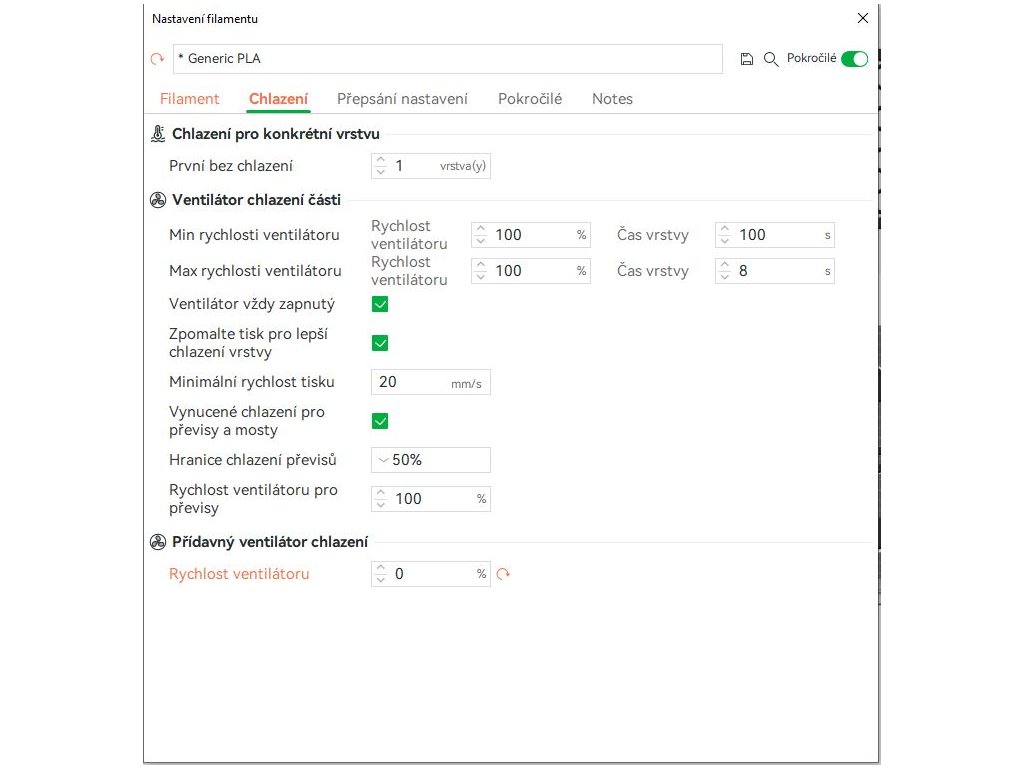Click the save preset floppy disk icon
The width and height of the screenshot is (1024, 768).
tap(746, 59)
